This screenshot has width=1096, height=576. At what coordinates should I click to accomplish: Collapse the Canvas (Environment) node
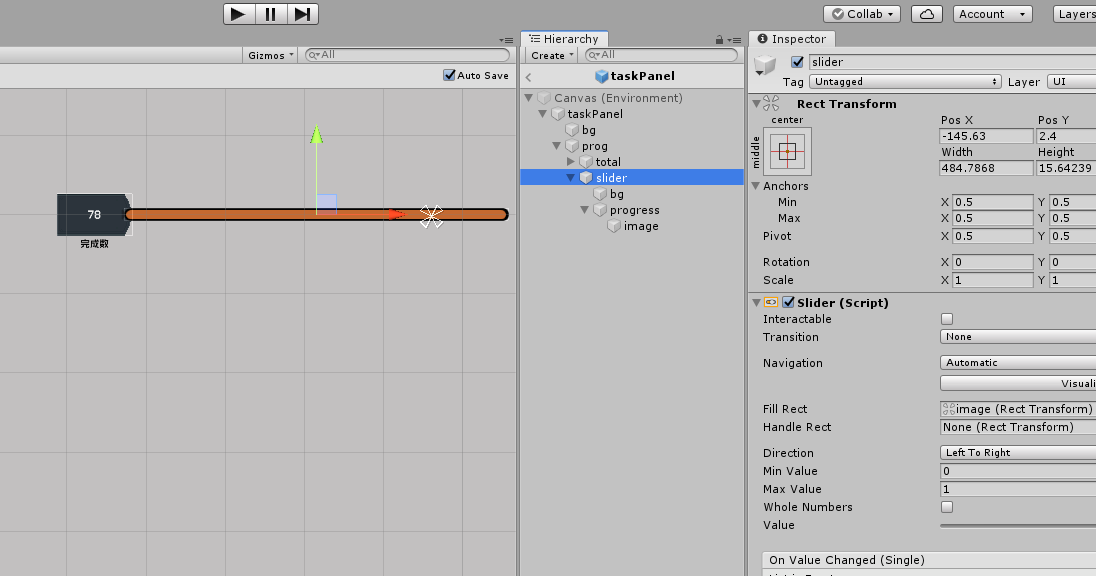[x=529, y=98]
